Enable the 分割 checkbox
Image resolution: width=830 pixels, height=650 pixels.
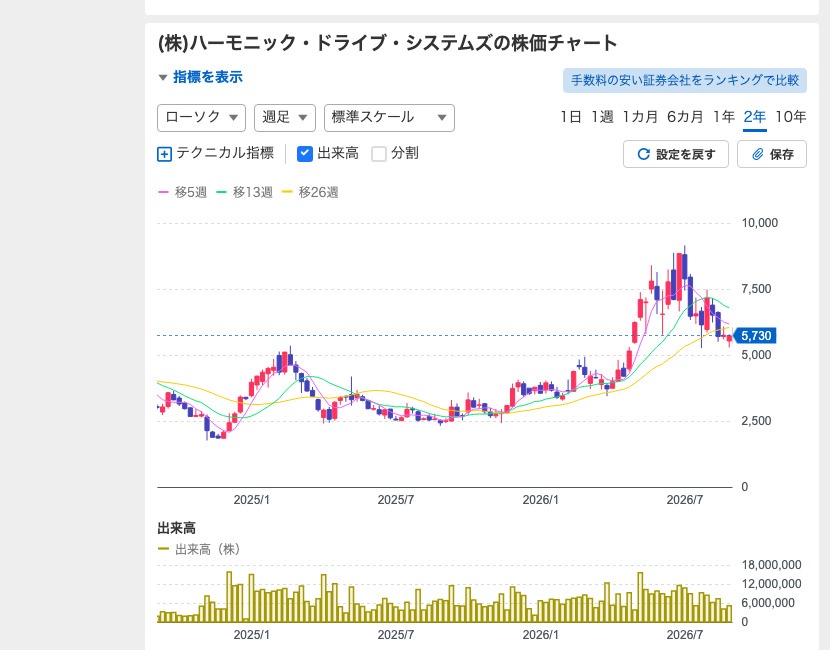point(379,154)
